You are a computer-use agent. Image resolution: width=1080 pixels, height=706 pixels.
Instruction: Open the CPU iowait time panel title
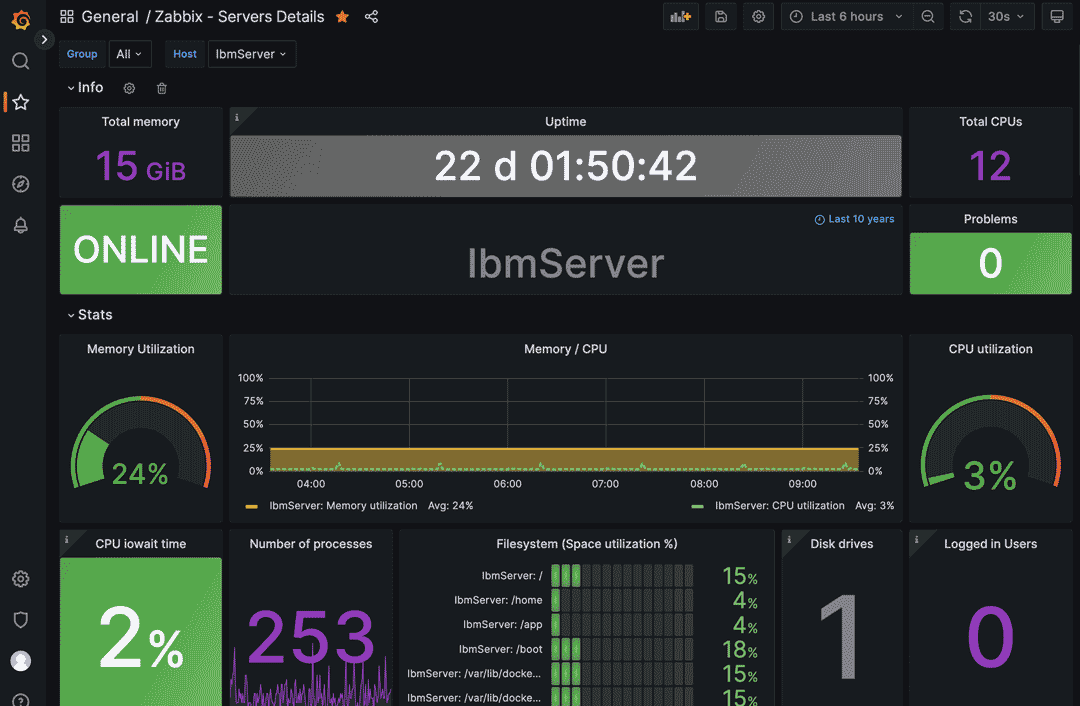click(141, 544)
